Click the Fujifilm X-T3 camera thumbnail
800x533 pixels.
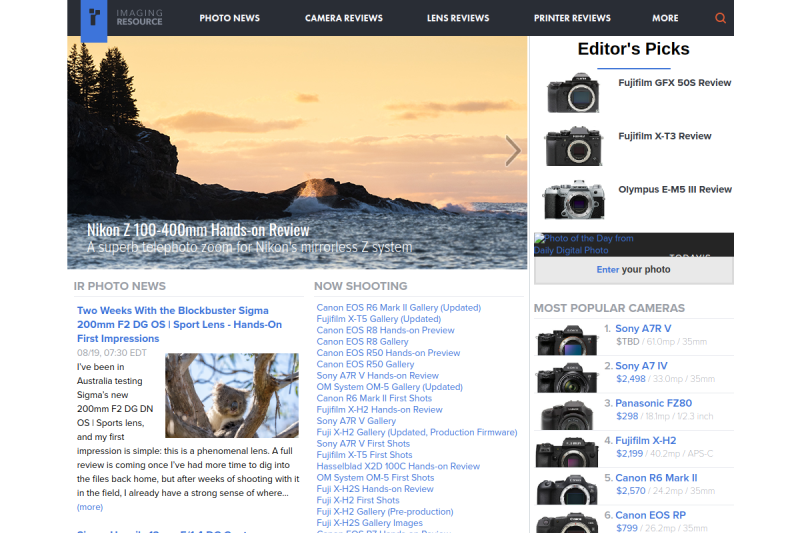point(574,146)
